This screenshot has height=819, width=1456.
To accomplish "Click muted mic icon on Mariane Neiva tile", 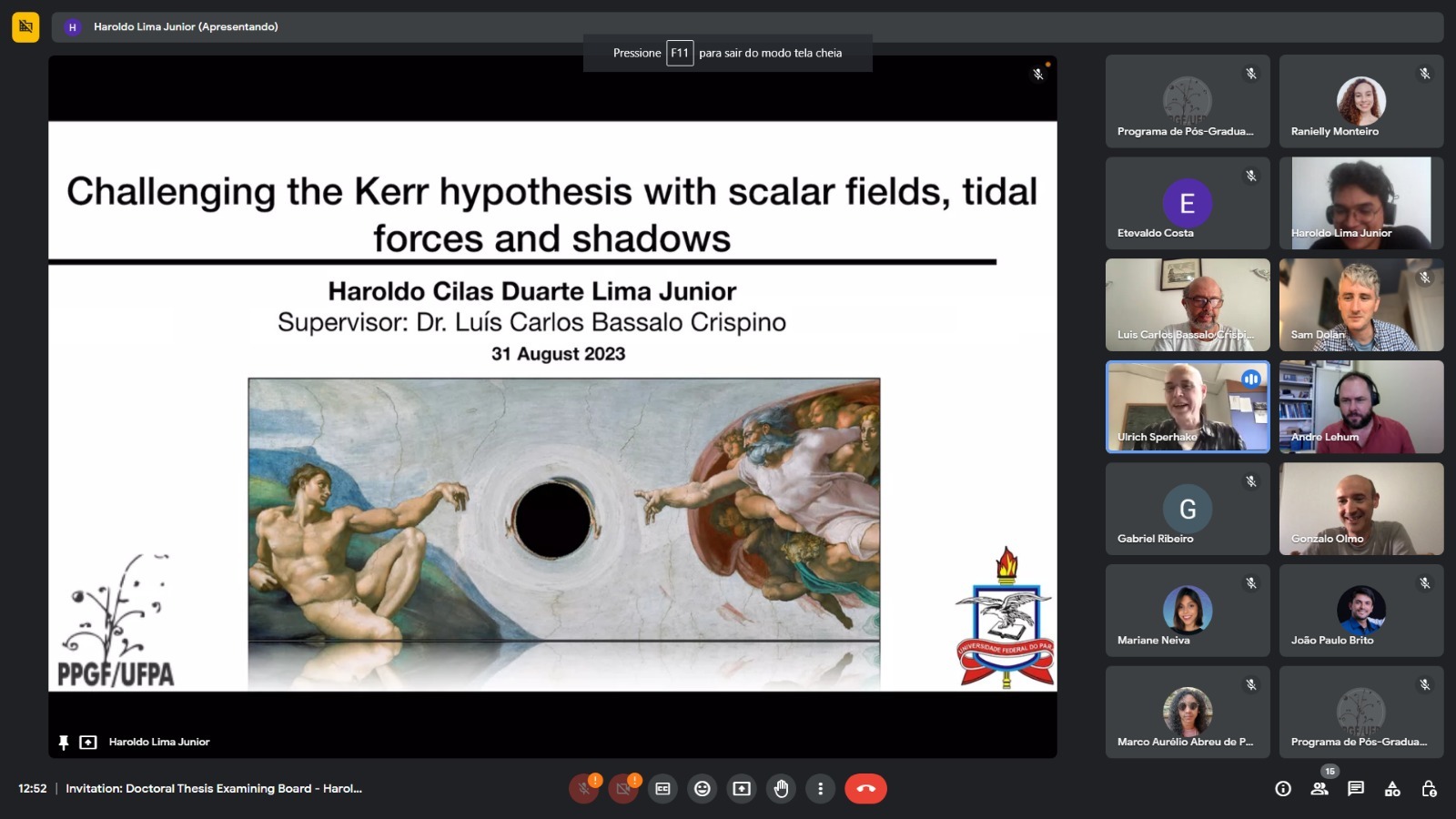I will pos(1251,583).
